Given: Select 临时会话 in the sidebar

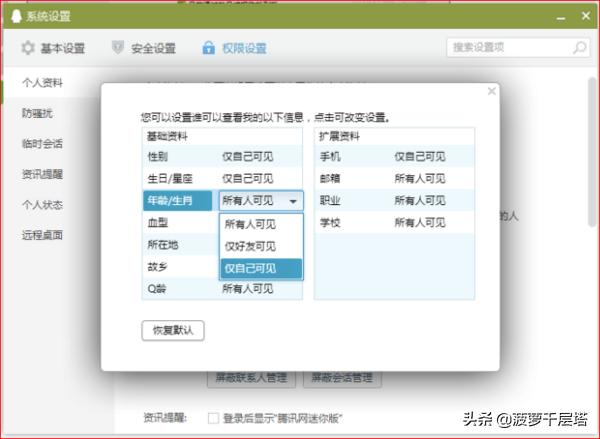Looking at the screenshot, I should coord(42,144).
